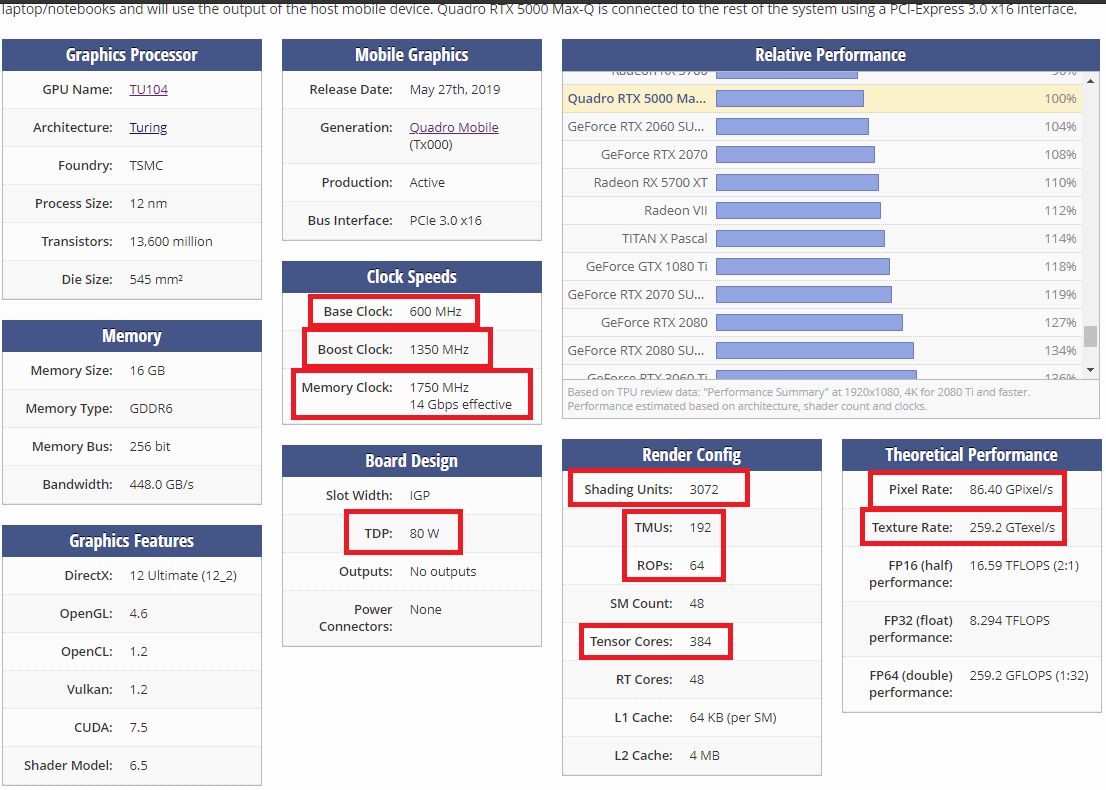Click the 448.0 GB/s bandwidth value
The width and height of the screenshot is (1106, 790).
click(162, 485)
